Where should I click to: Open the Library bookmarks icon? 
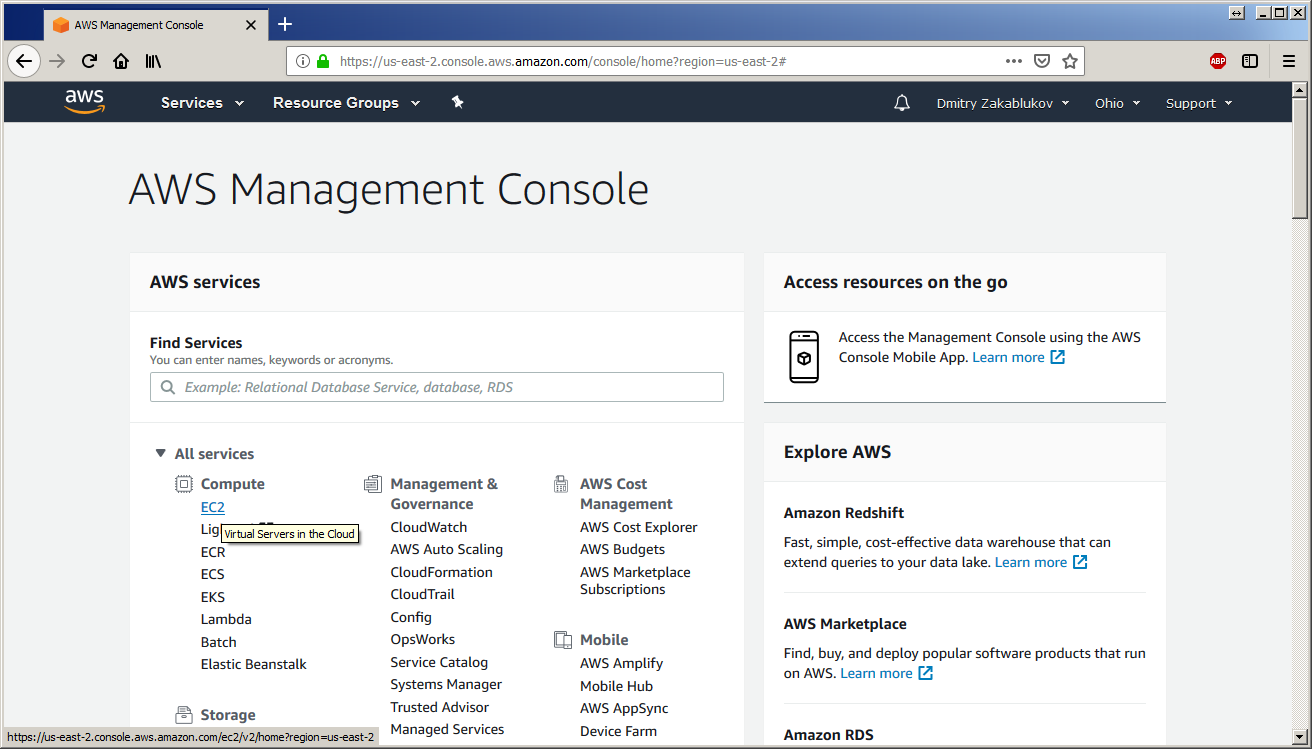(153, 61)
